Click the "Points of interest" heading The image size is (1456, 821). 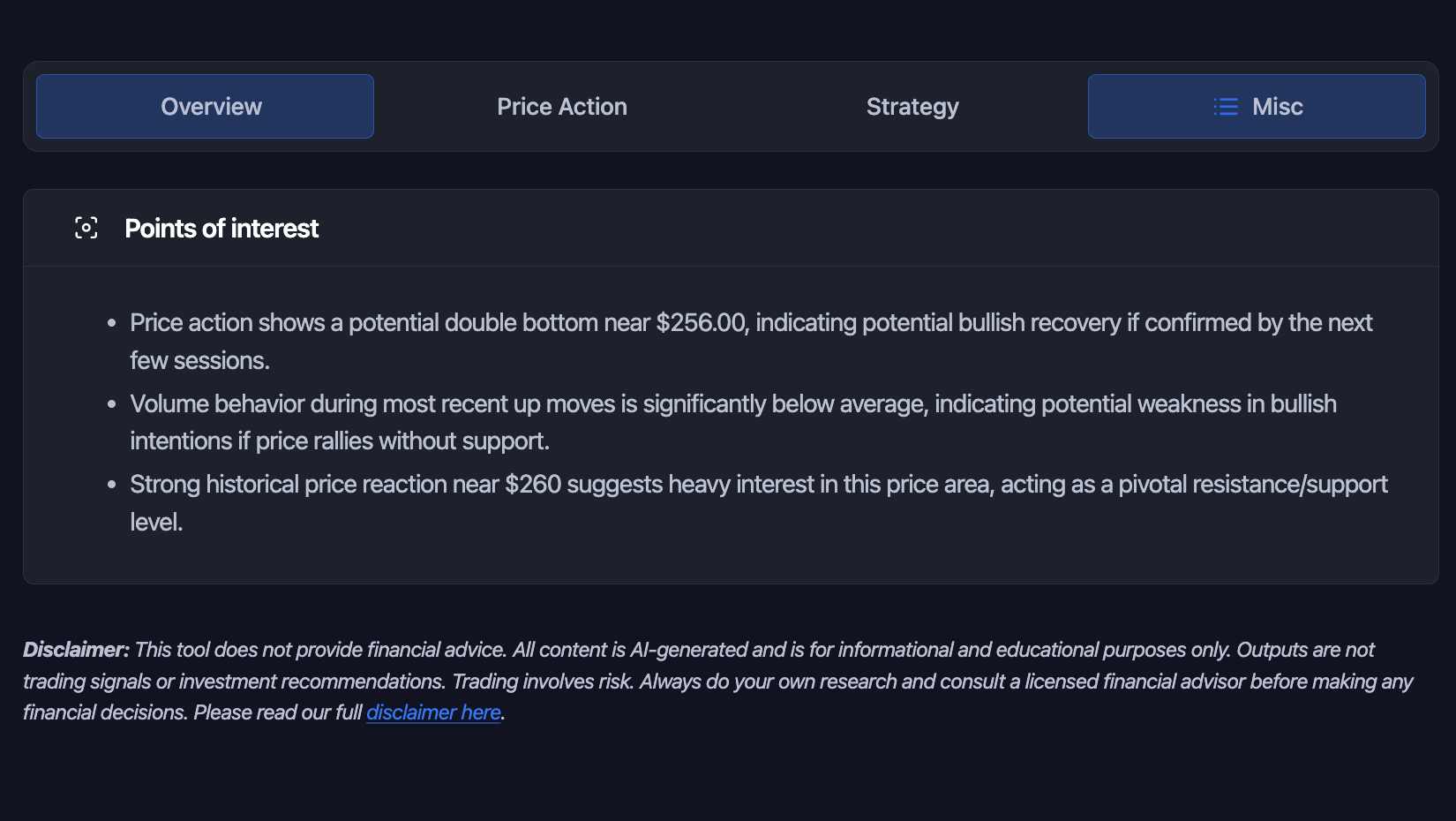tap(221, 229)
